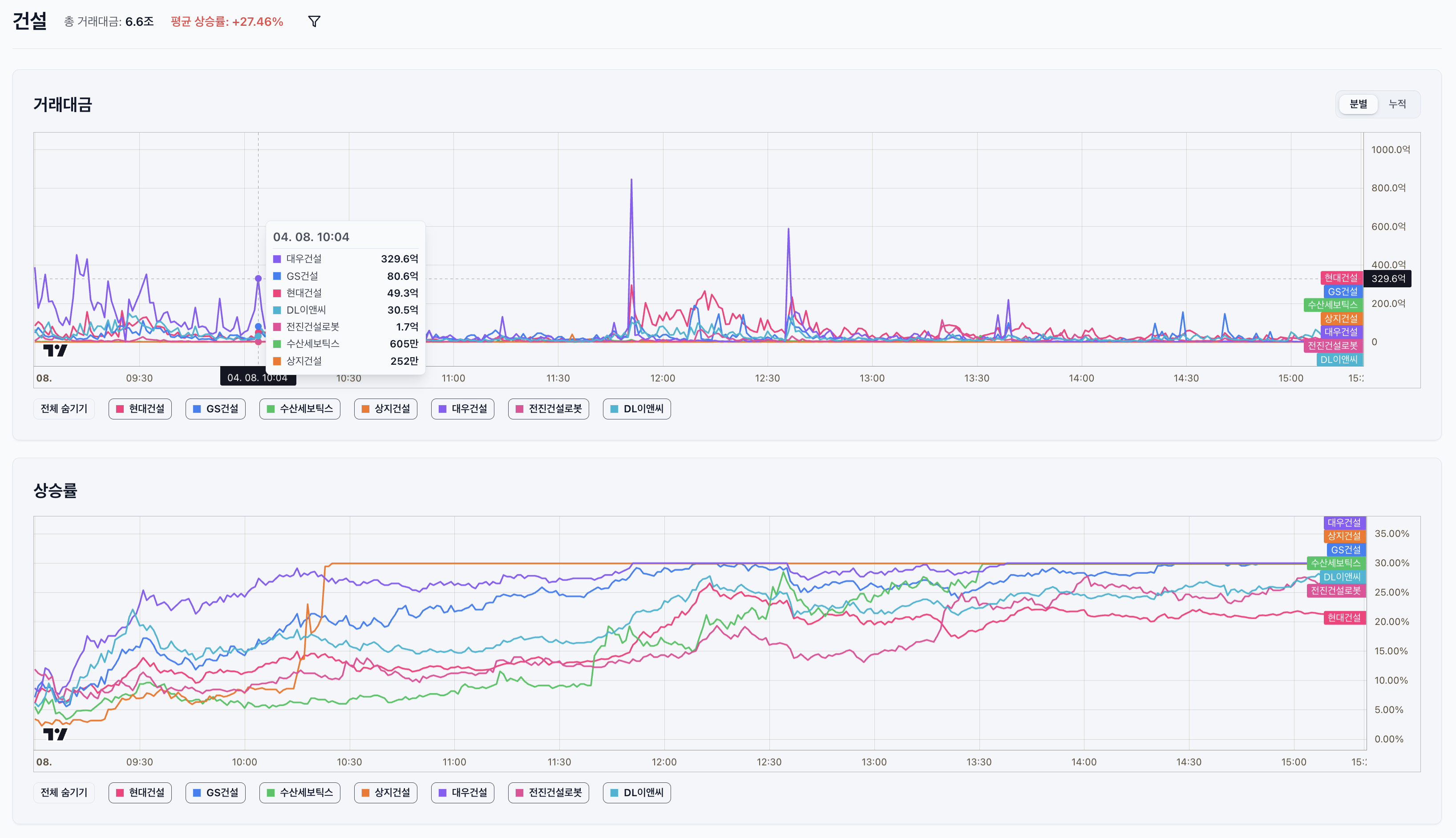Click 수산세보틱스 605만 row in tooltip

pos(345,343)
